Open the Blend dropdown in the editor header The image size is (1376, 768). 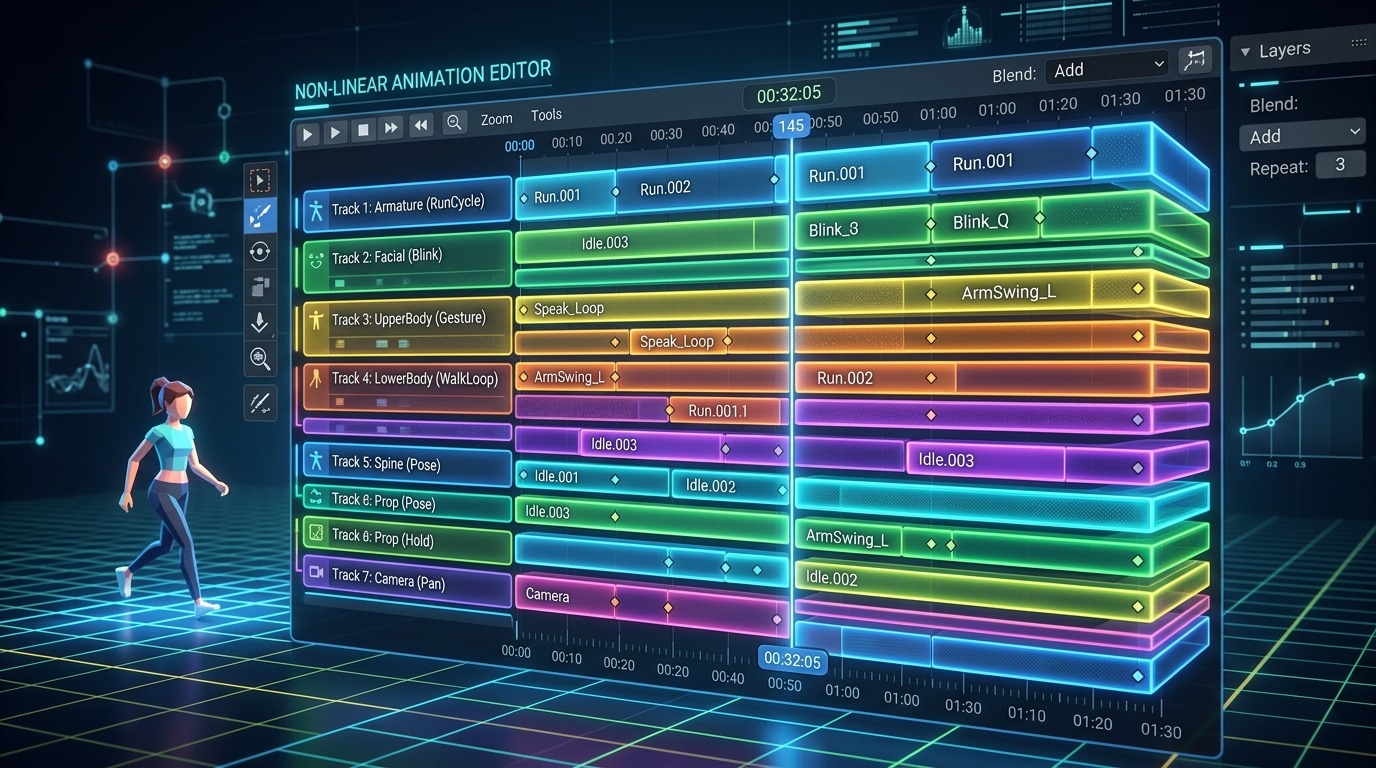tap(1108, 69)
